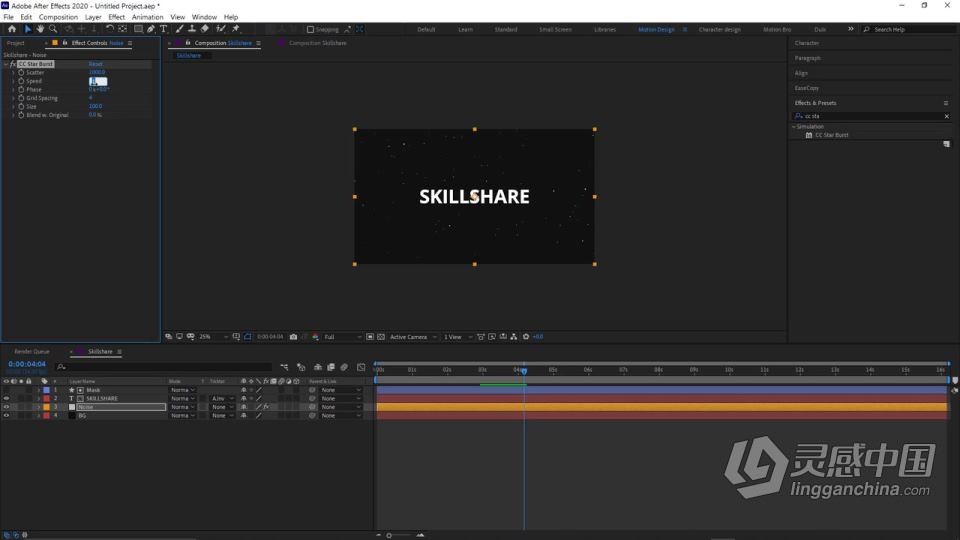This screenshot has width=960, height=540.
Task: Select the Zoom magnifier tool
Action: [x=53, y=29]
